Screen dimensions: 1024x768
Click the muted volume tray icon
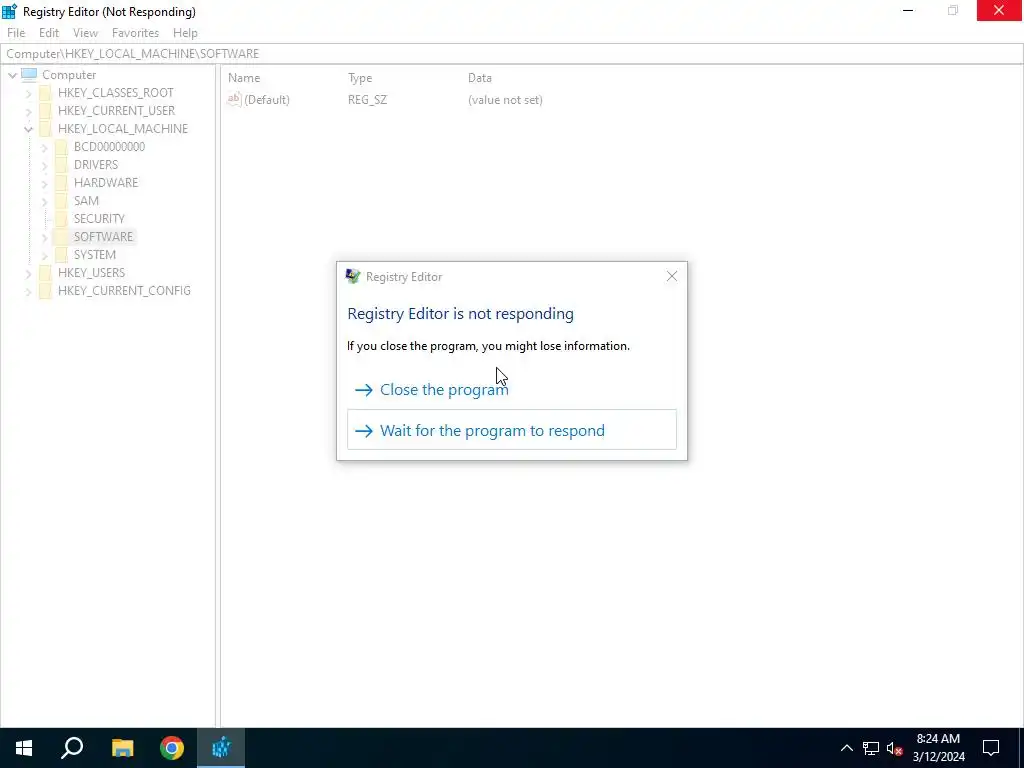click(895, 748)
